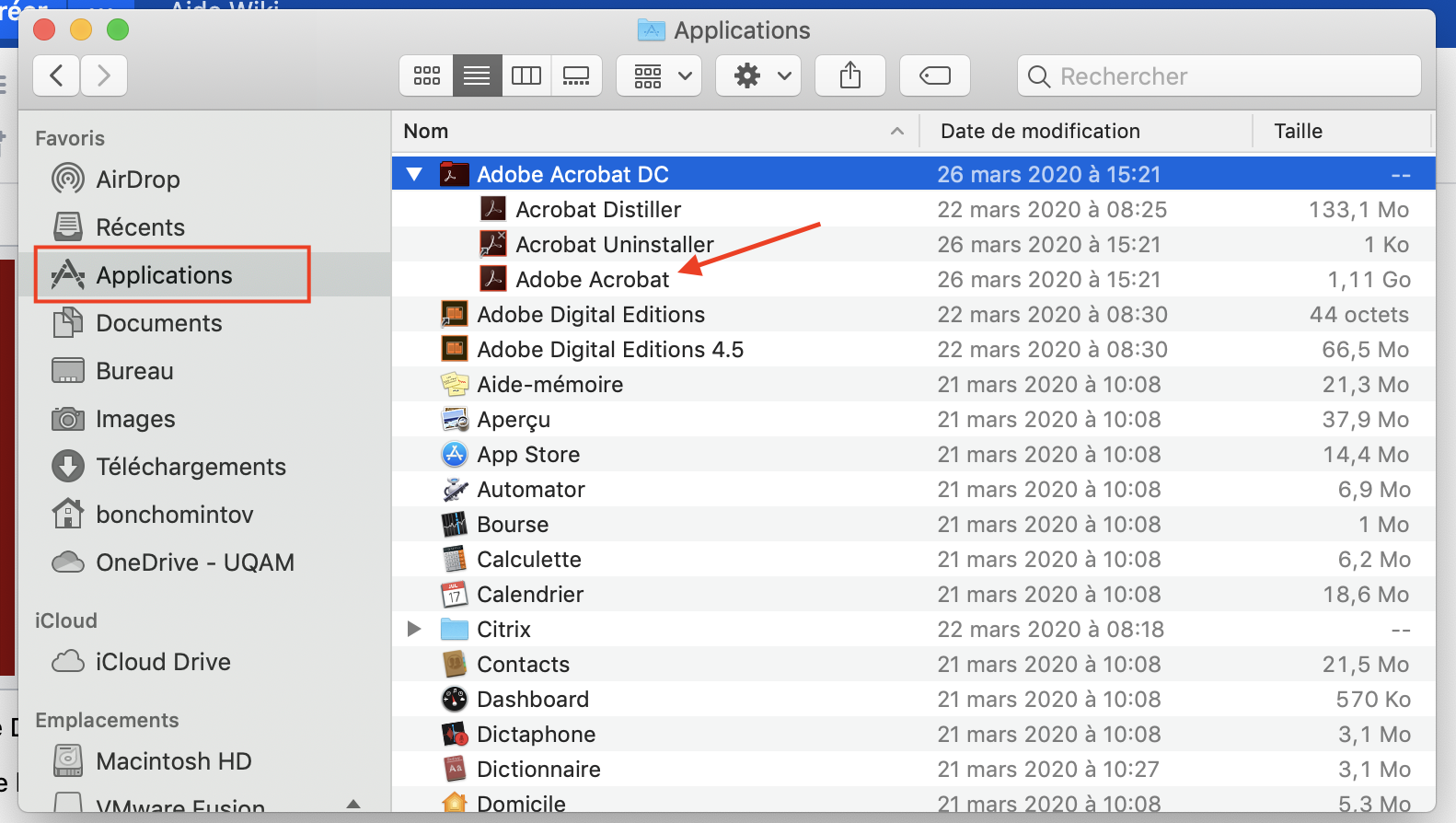The height and width of the screenshot is (823, 1456).
Task: Select the Dictionnaire app icon
Action: 454,769
